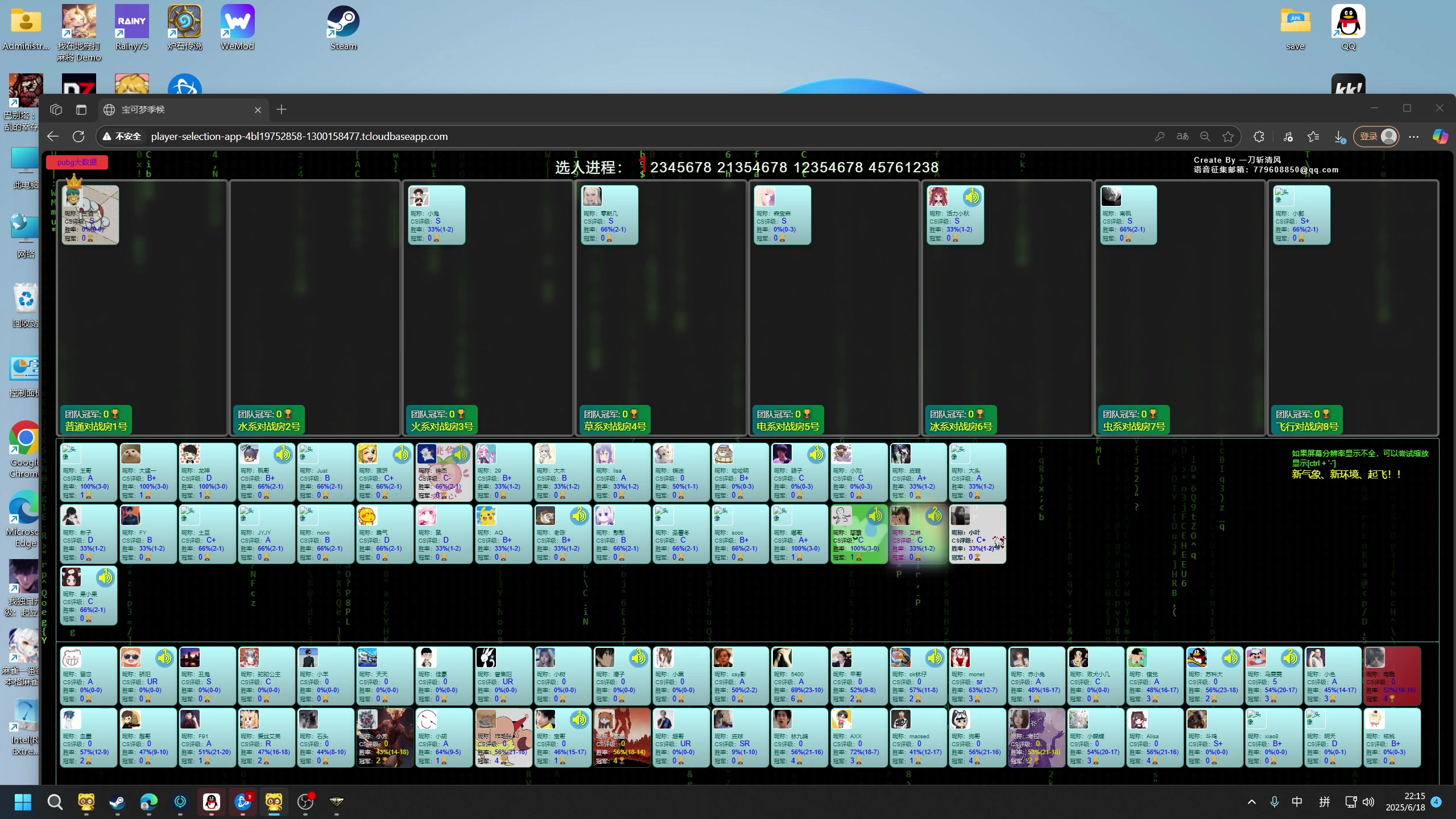Viewport: 1456px width, 819px height.
Task: Select player card 小叶
Action: point(977,534)
